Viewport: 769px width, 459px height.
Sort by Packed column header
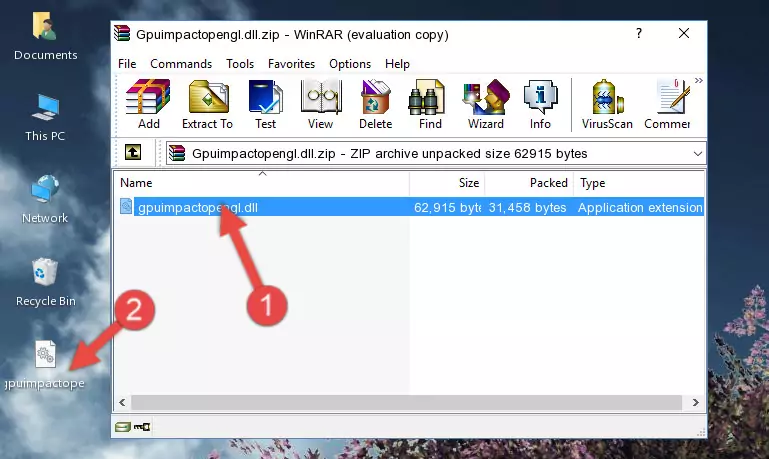[529, 183]
